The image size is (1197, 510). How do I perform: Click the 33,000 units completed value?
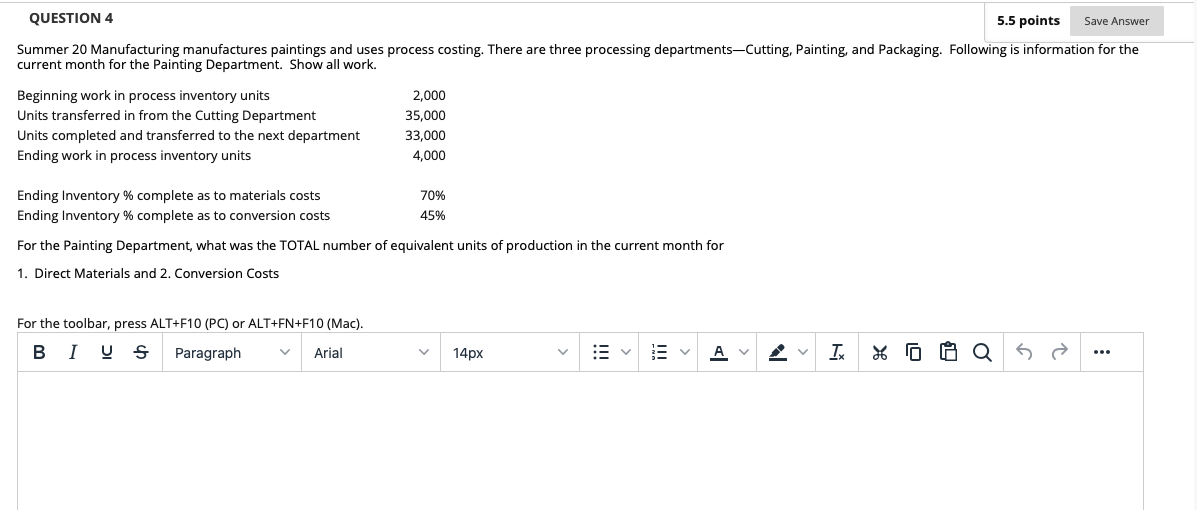click(425, 136)
